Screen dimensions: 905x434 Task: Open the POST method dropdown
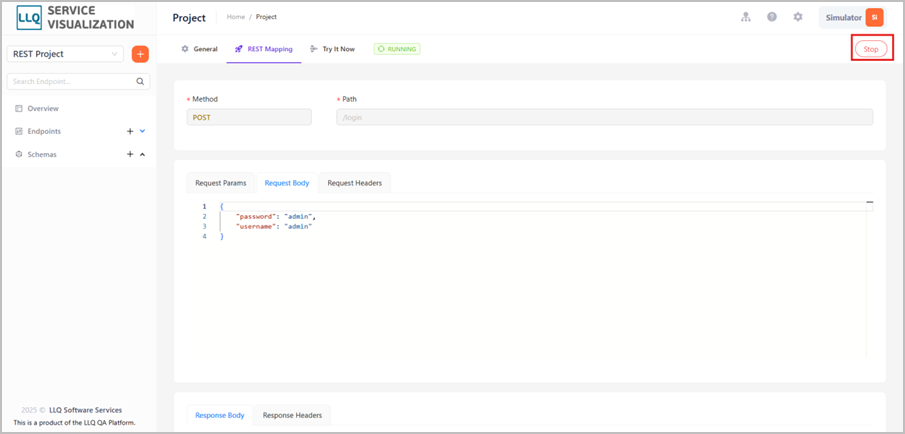coord(249,117)
